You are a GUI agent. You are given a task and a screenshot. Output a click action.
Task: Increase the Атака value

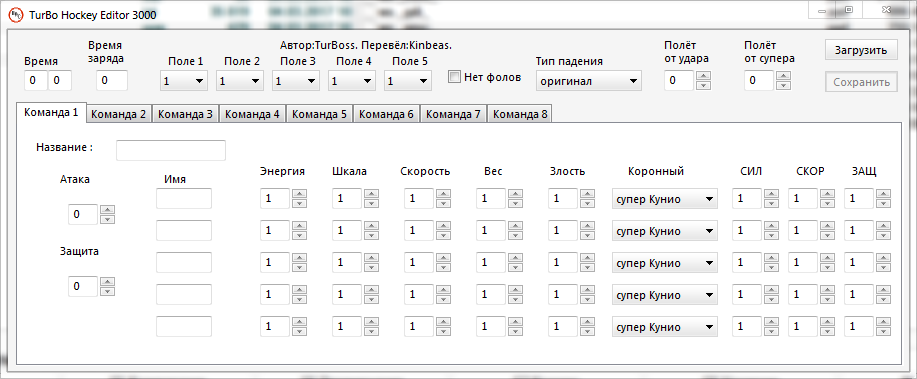tap(108, 209)
